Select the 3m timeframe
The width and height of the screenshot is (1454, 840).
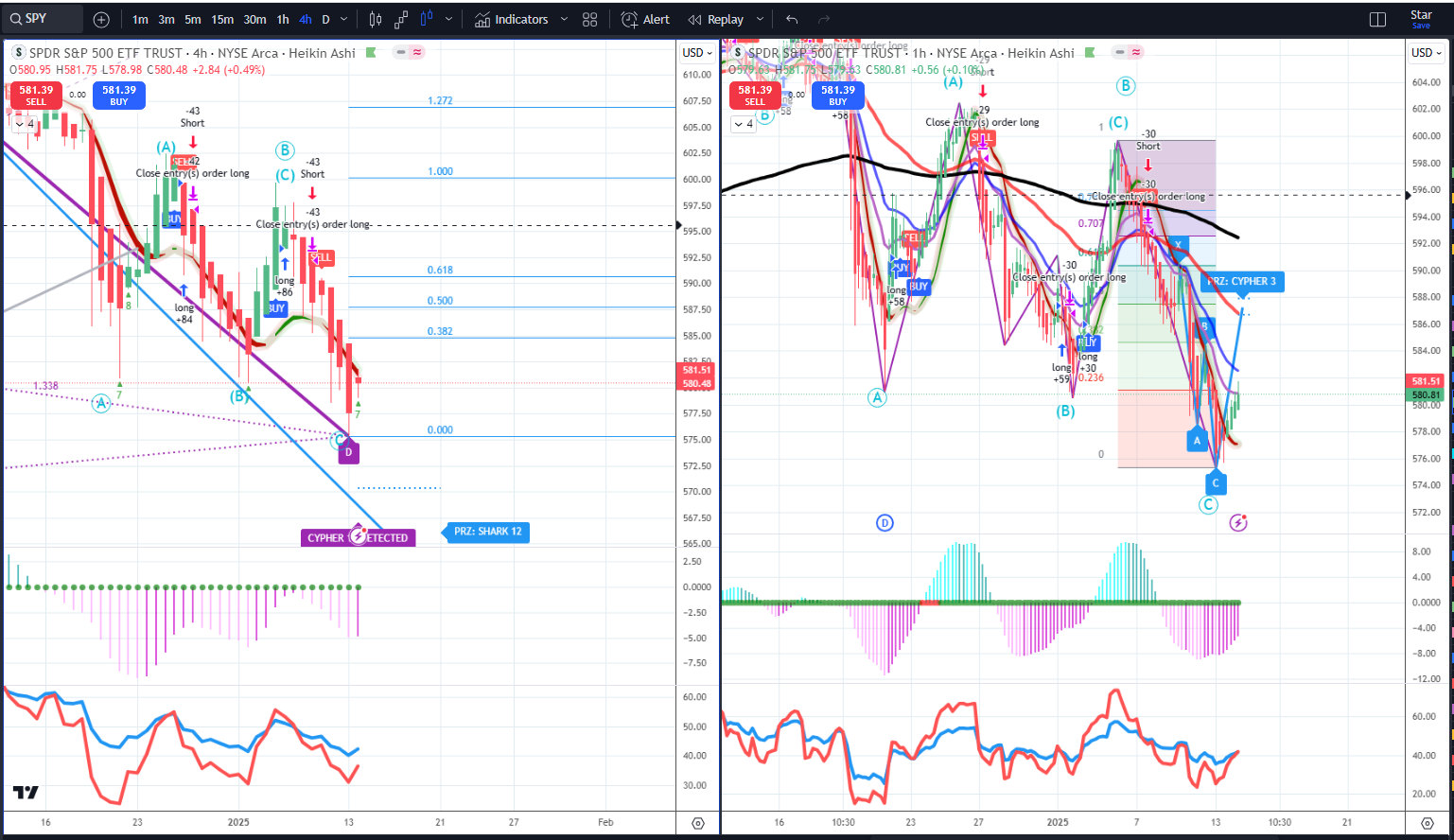166,20
